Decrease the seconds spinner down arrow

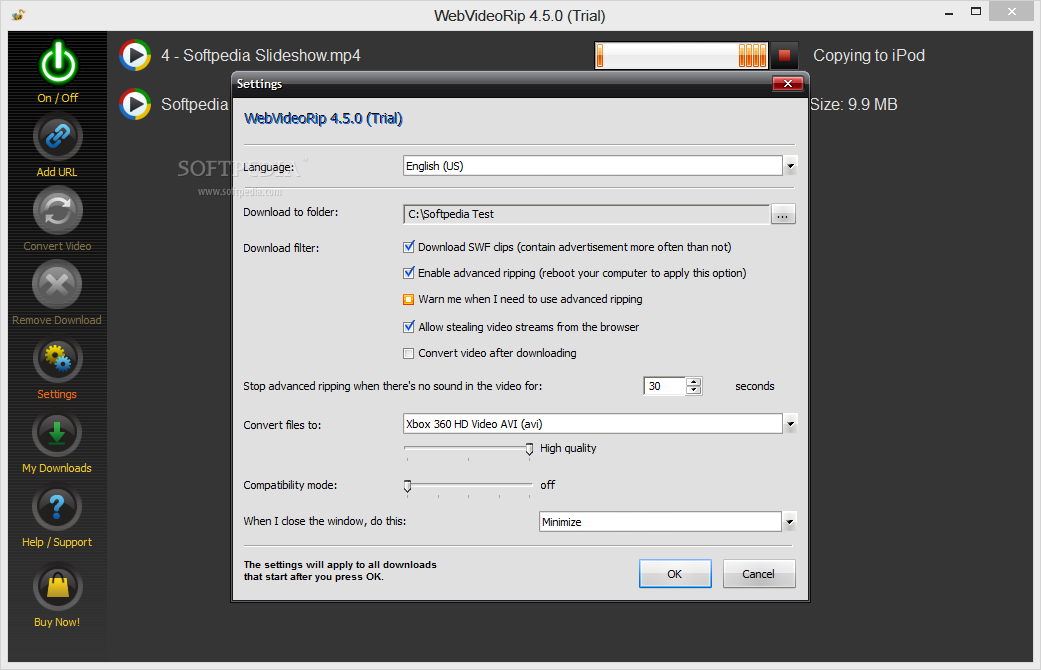[x=694, y=391]
